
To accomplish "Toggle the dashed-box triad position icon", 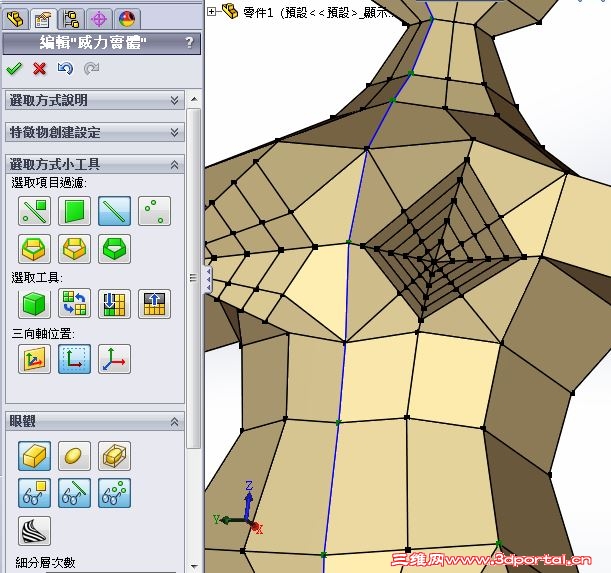I will point(74,359).
